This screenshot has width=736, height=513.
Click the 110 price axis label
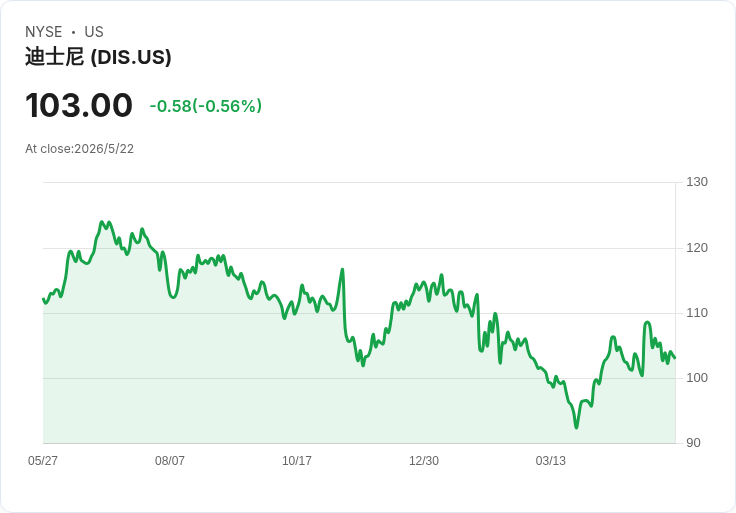pos(697,313)
